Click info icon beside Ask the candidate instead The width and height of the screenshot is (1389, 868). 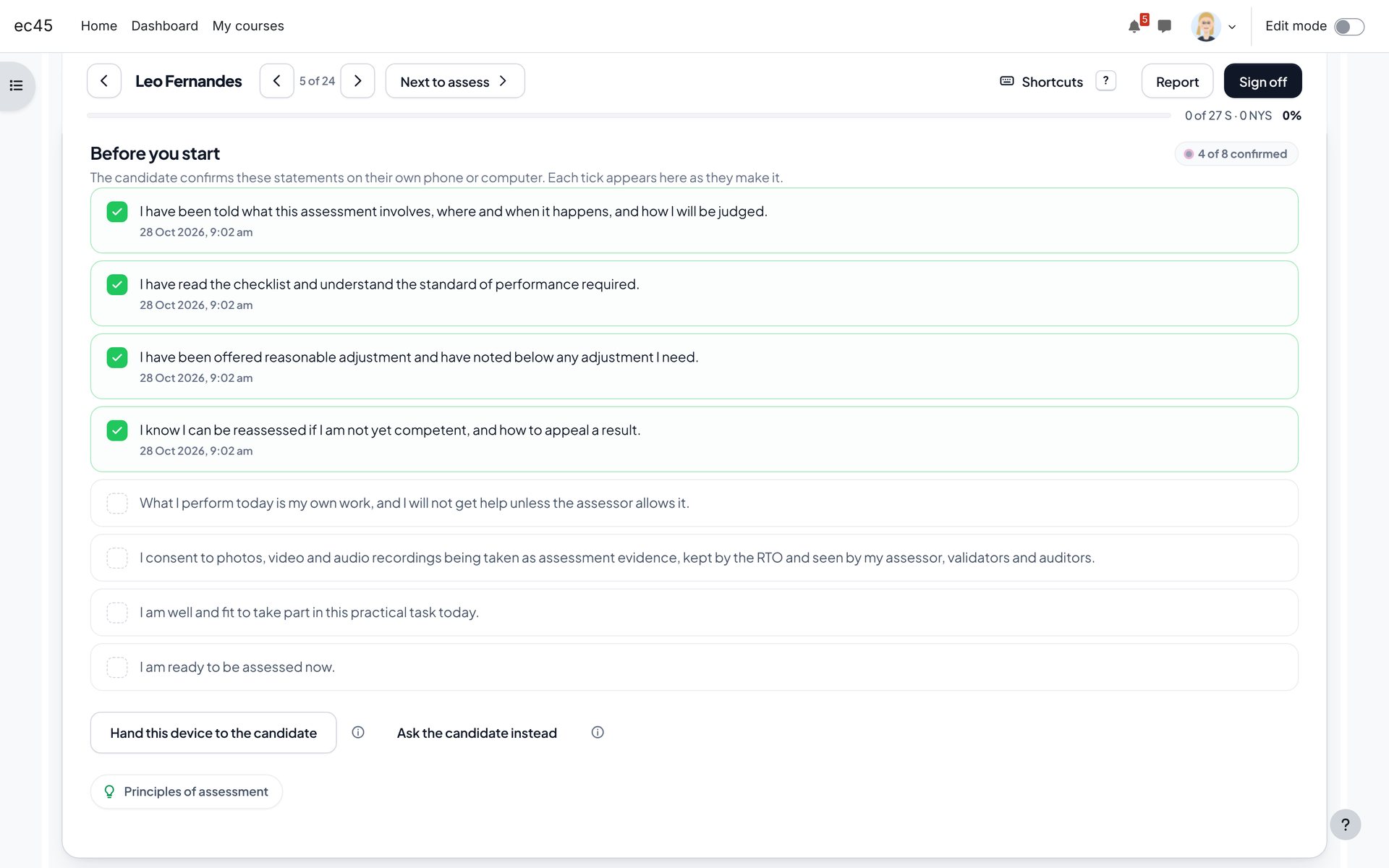click(598, 732)
